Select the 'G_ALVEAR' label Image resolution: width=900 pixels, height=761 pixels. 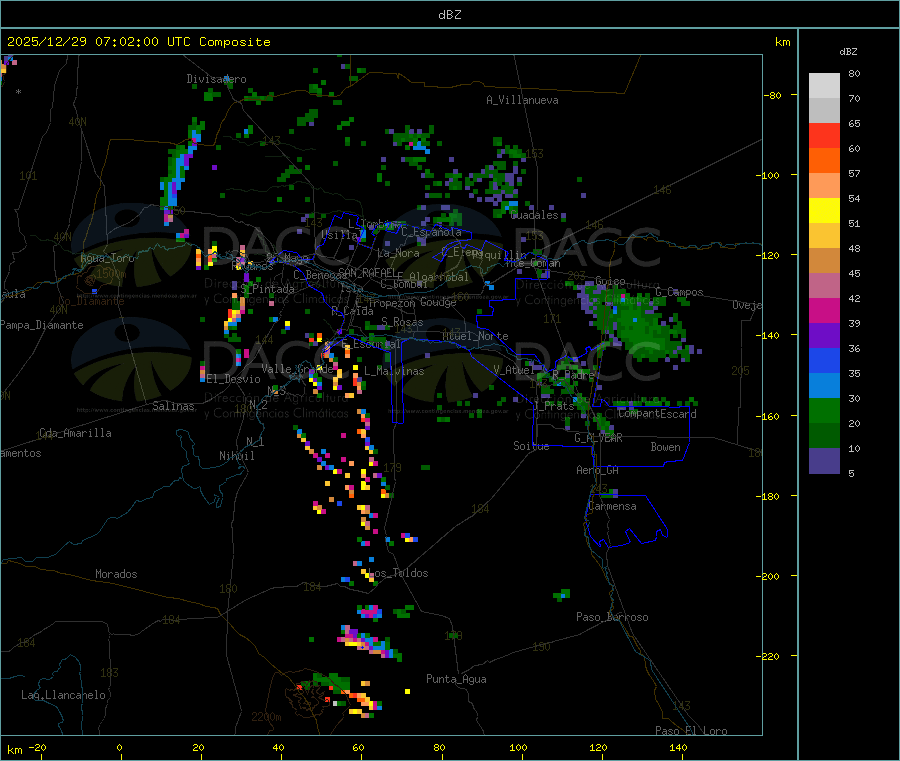(x=598, y=438)
